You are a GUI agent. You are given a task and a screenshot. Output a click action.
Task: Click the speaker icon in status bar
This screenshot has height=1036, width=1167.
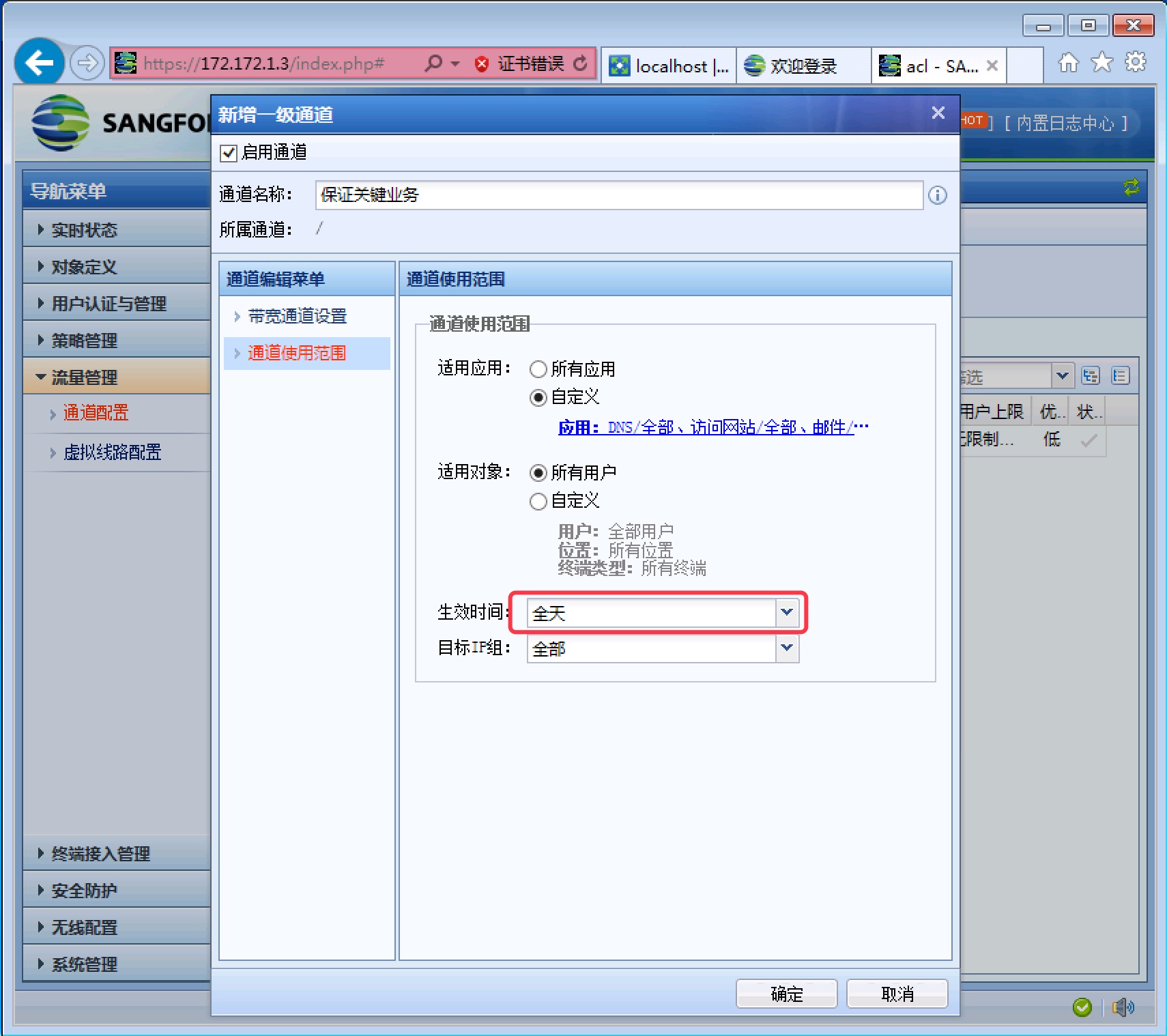click(1123, 1007)
